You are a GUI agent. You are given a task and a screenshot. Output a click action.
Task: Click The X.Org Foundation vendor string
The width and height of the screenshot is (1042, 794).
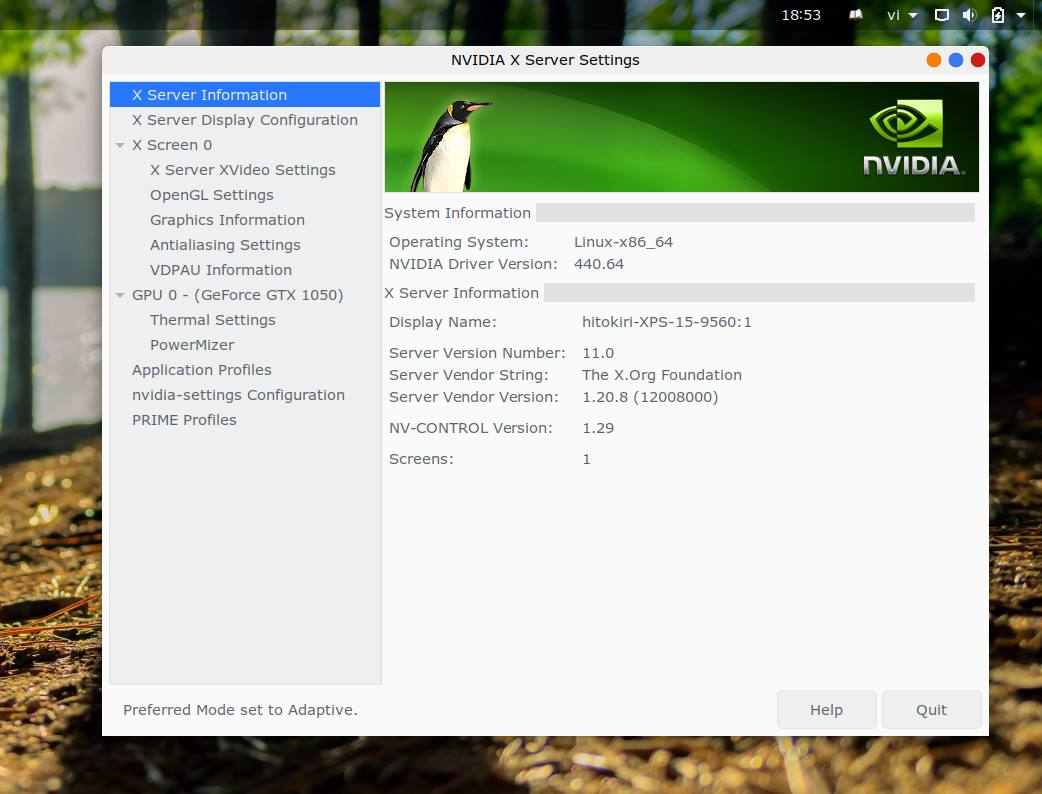(x=662, y=375)
